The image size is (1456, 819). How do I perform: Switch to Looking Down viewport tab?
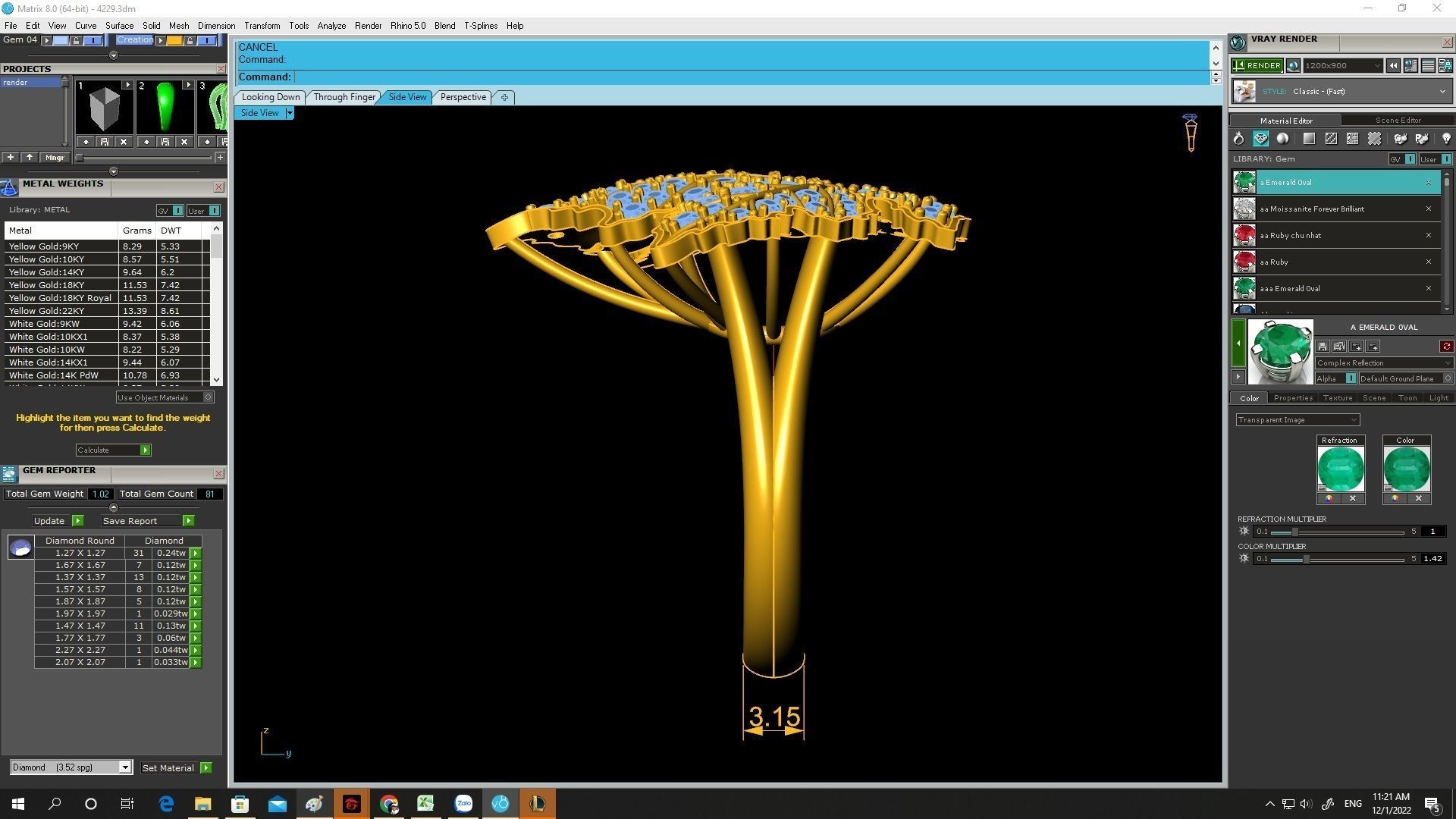click(271, 97)
